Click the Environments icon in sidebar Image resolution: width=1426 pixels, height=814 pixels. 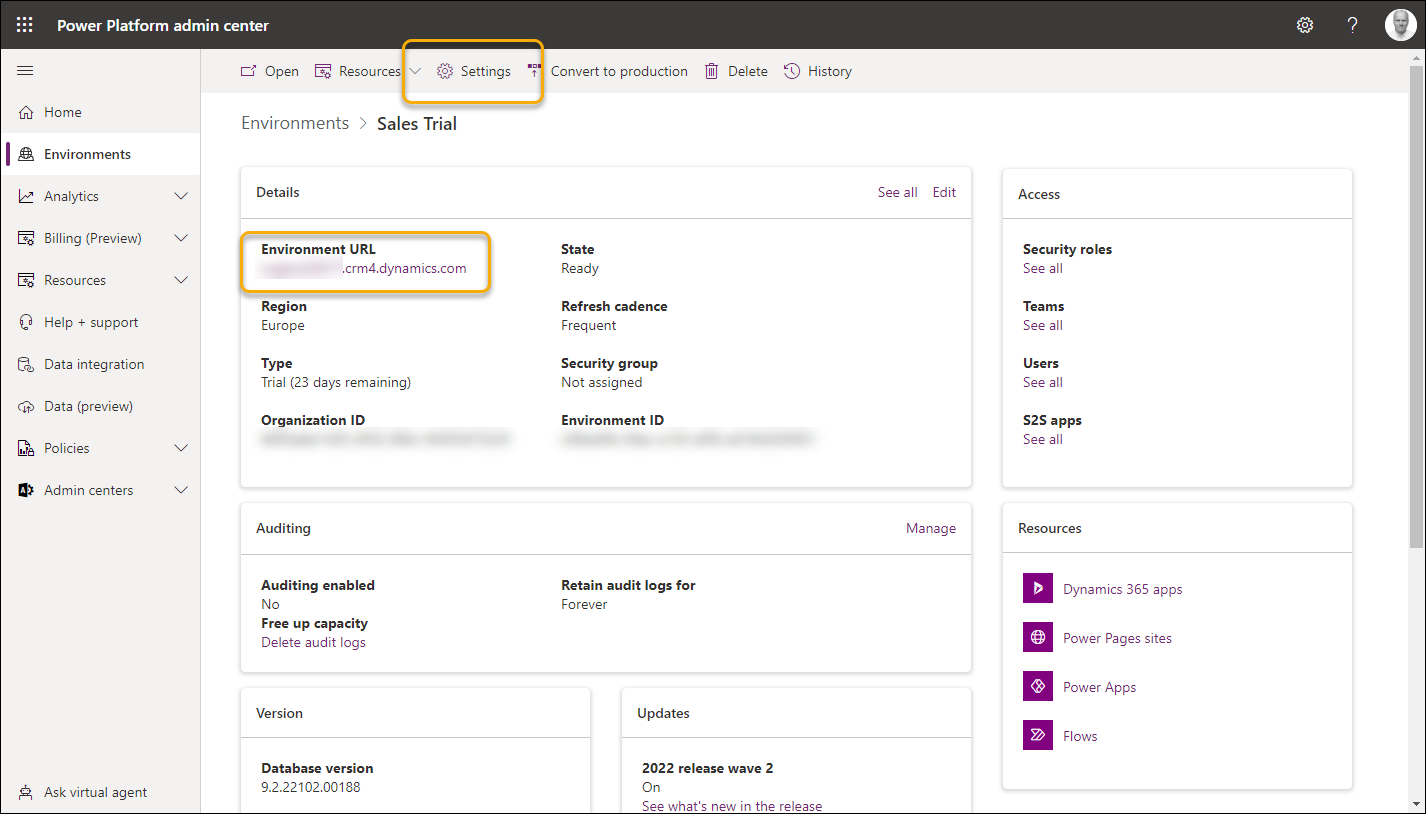click(26, 154)
